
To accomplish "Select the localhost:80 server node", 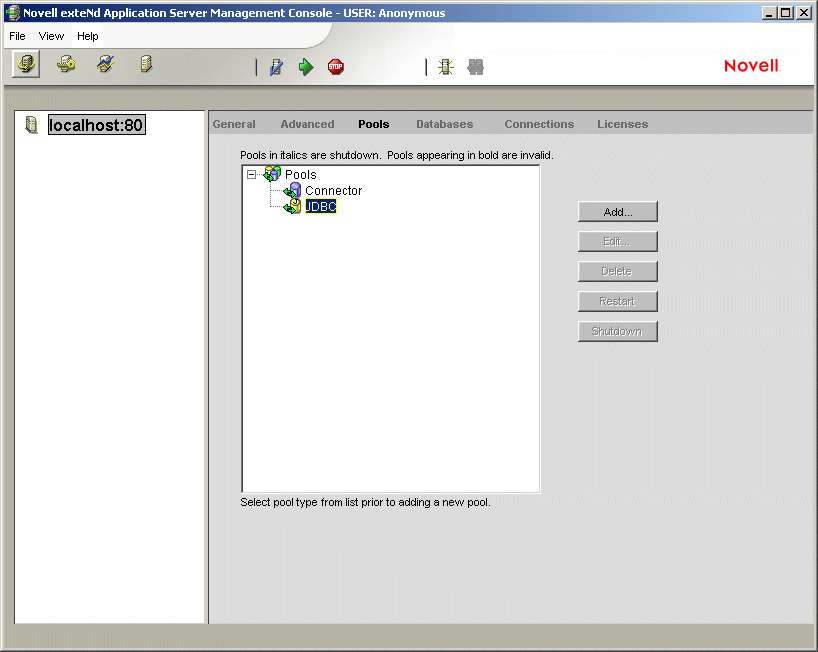I will [97, 125].
